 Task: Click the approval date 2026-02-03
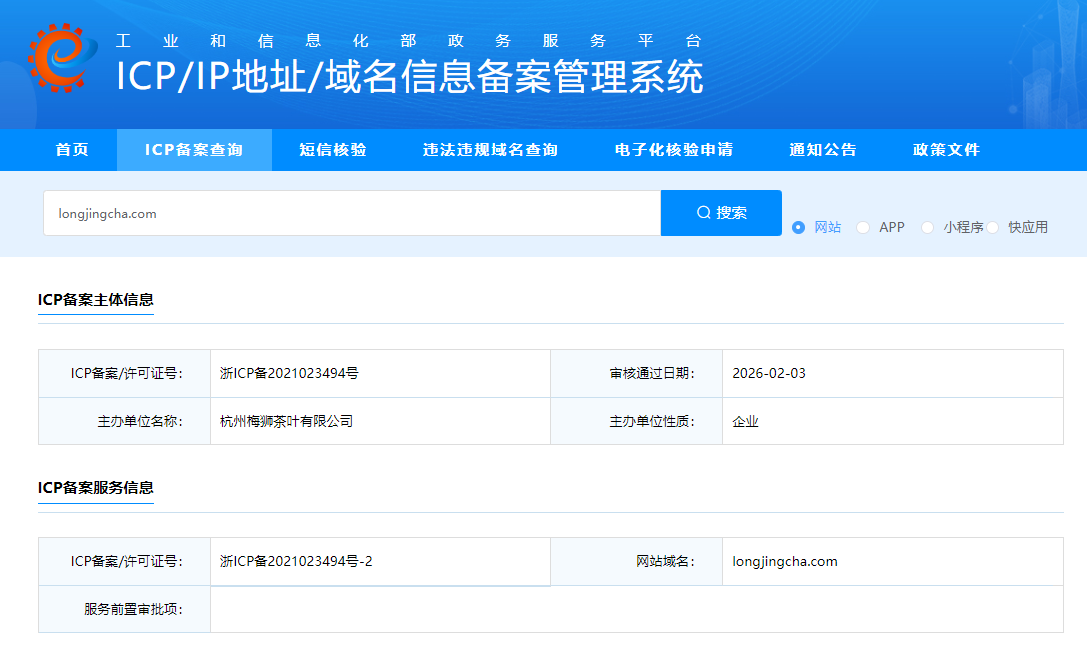768,373
